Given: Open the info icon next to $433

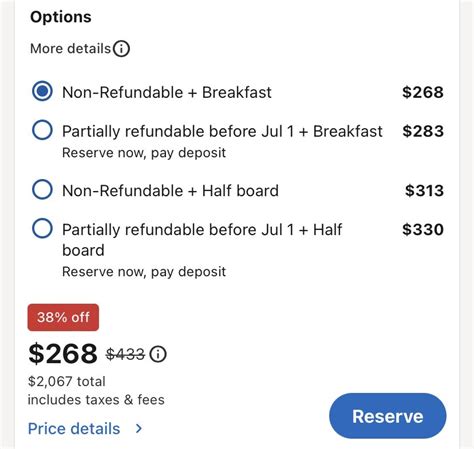Looking at the screenshot, I should tap(158, 354).
